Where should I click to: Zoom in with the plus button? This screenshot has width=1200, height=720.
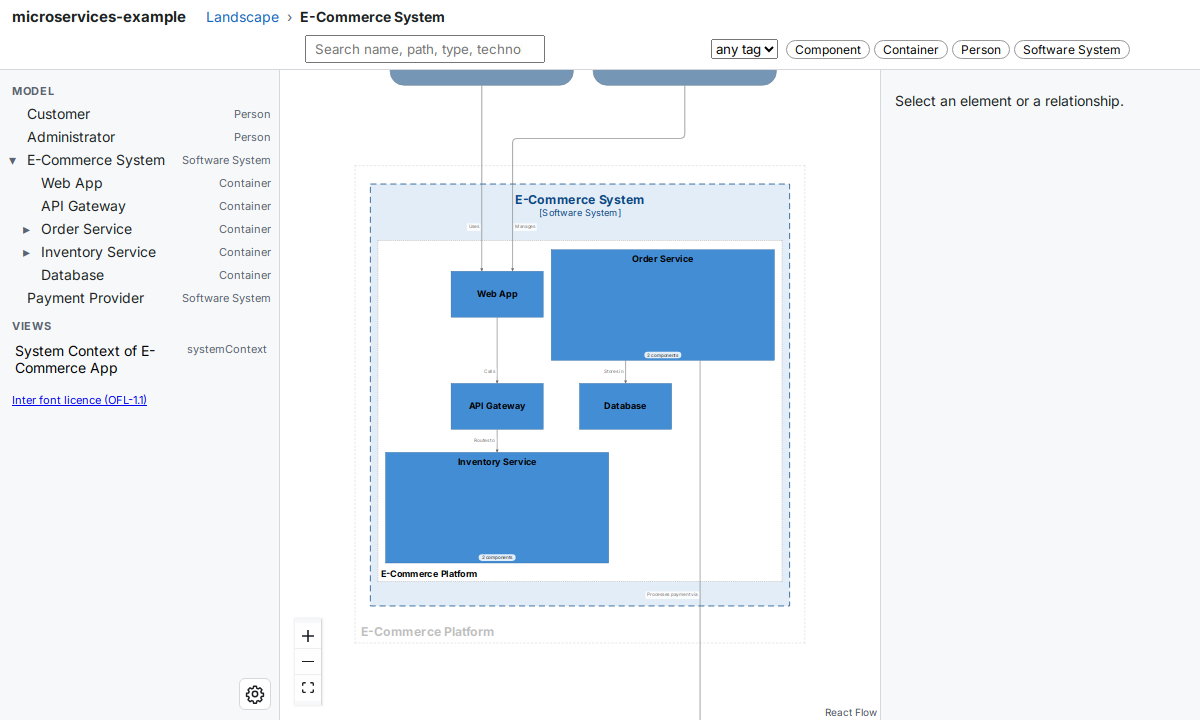(x=308, y=636)
